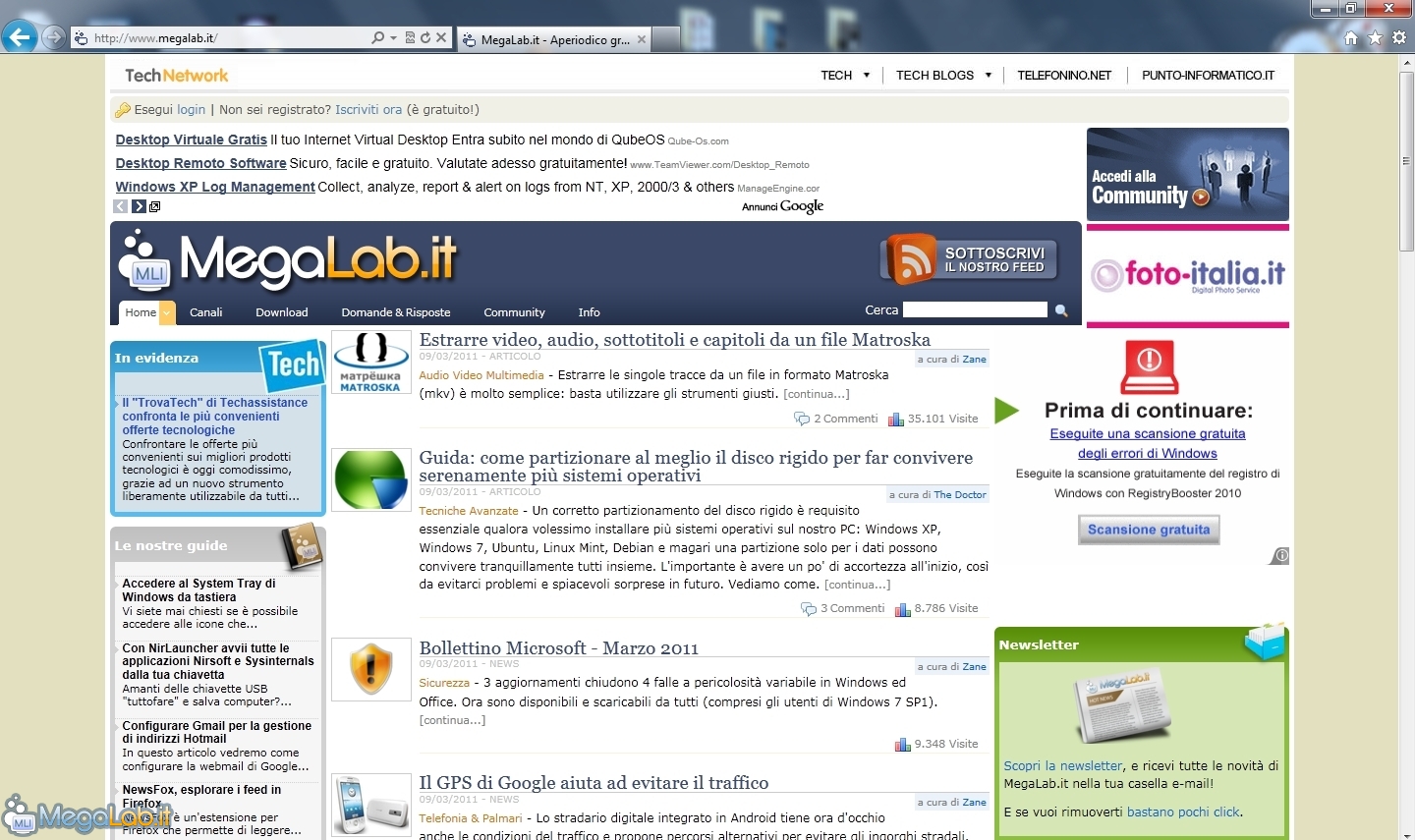Open the Guida: come partizionare article
This screenshot has height=840, width=1415.
[696, 467]
